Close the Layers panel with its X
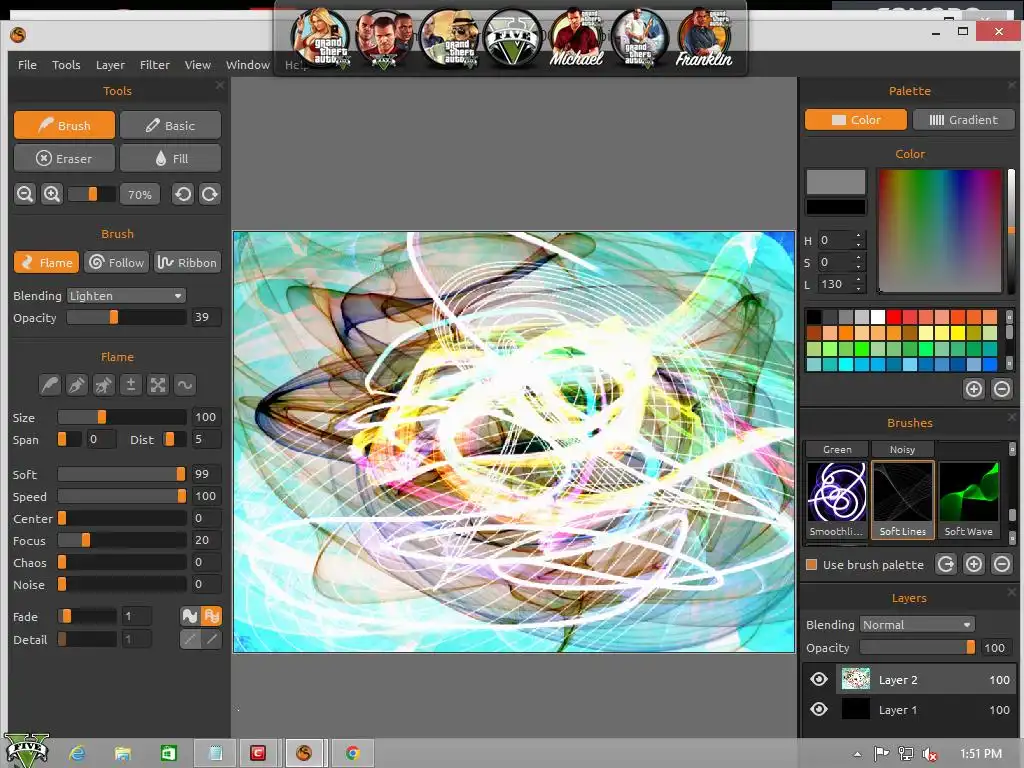This screenshot has height=768, width=1024. point(1012,592)
